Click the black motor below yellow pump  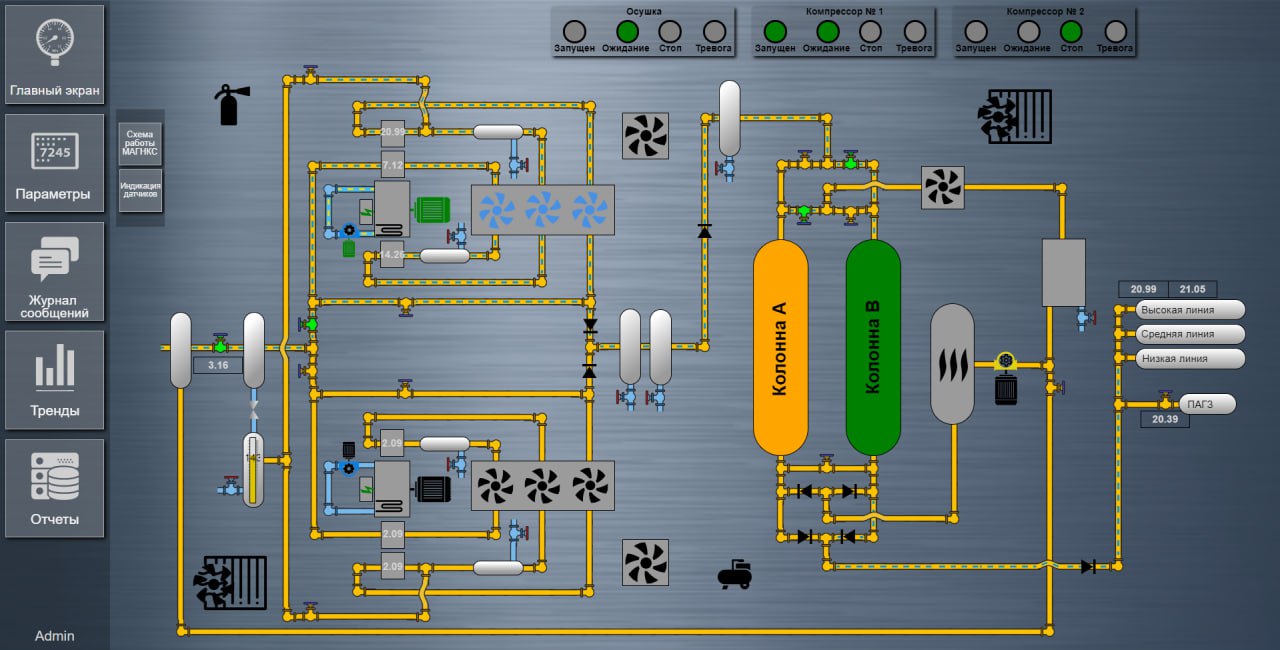click(x=1006, y=388)
